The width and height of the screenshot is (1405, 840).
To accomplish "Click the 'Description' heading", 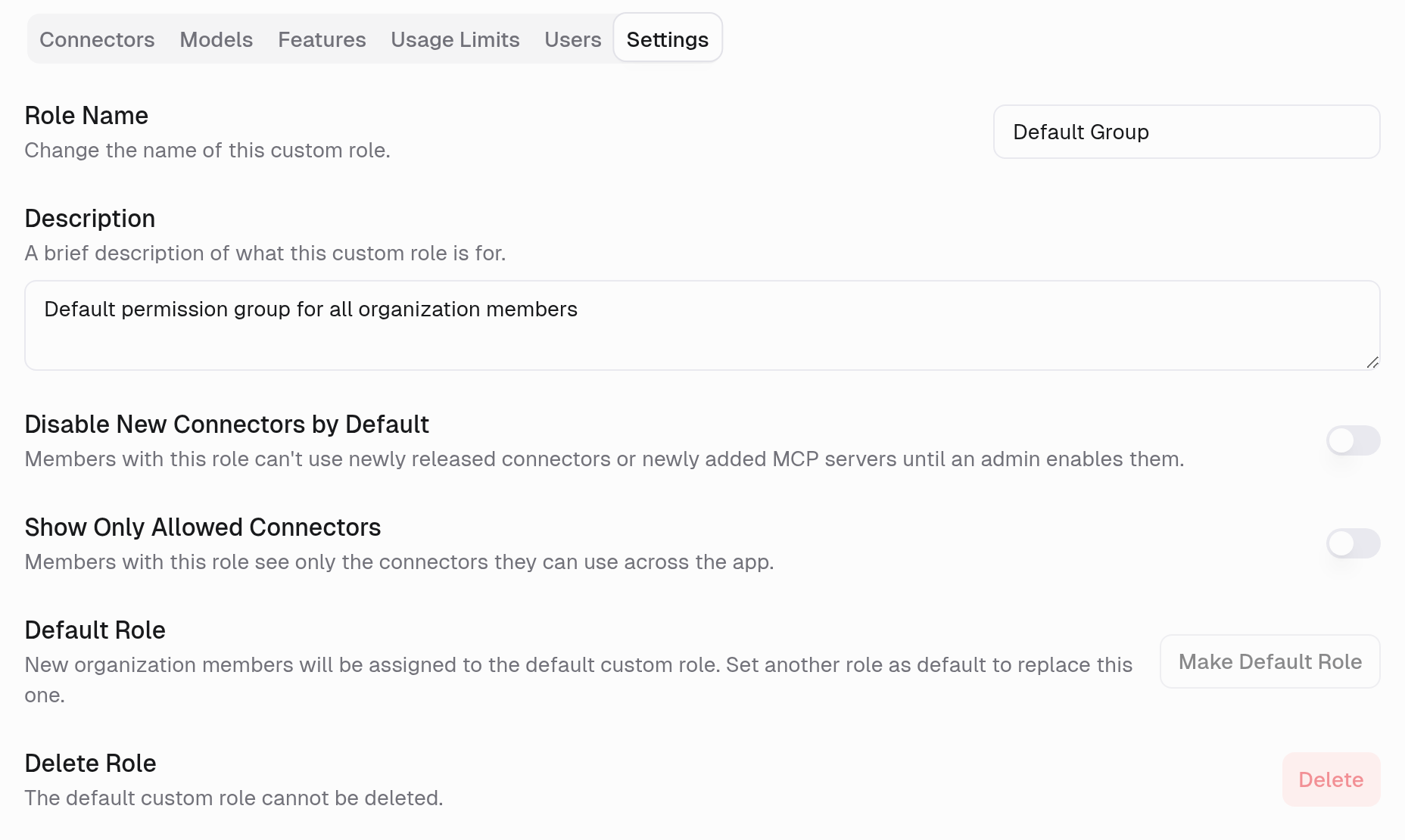I will [90, 219].
